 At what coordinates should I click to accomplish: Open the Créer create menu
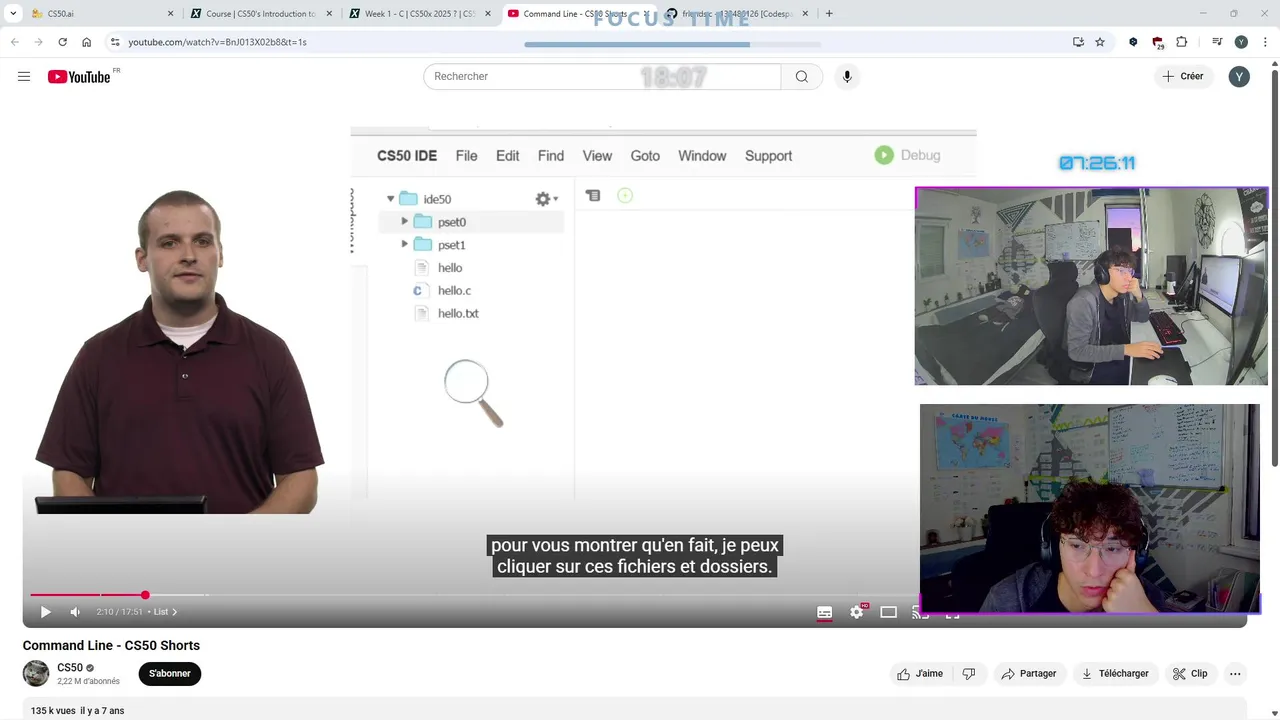click(x=1183, y=76)
